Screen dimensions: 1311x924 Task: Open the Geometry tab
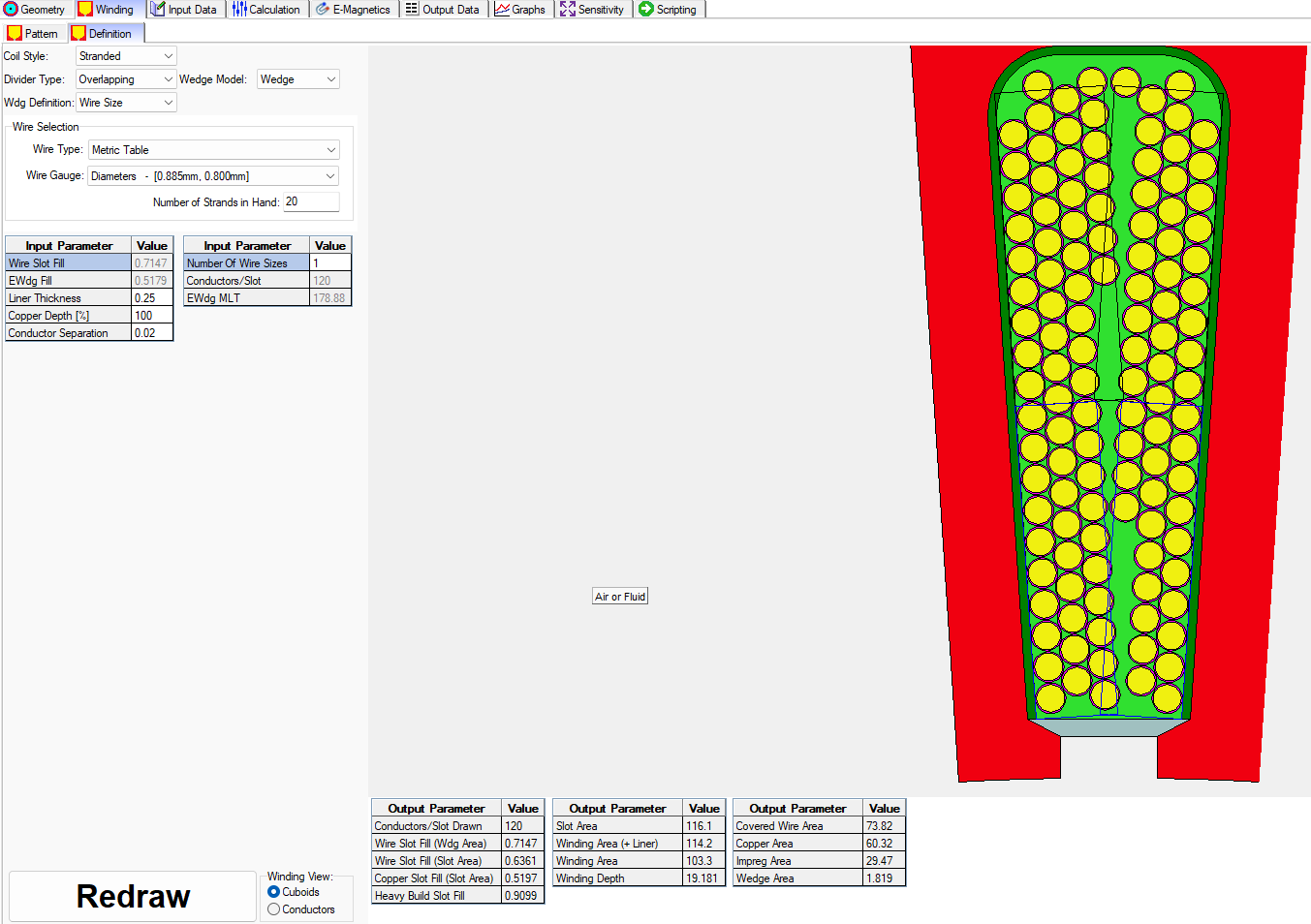point(34,10)
